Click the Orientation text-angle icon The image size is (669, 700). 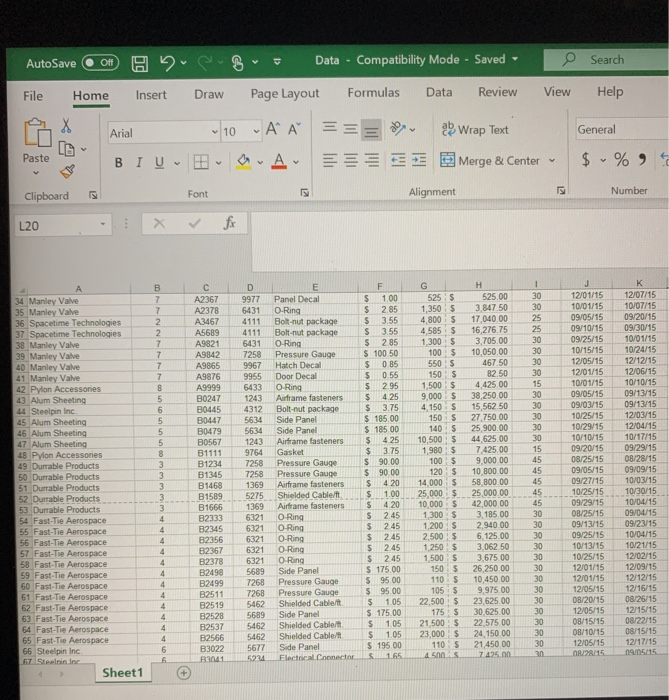coord(398,129)
